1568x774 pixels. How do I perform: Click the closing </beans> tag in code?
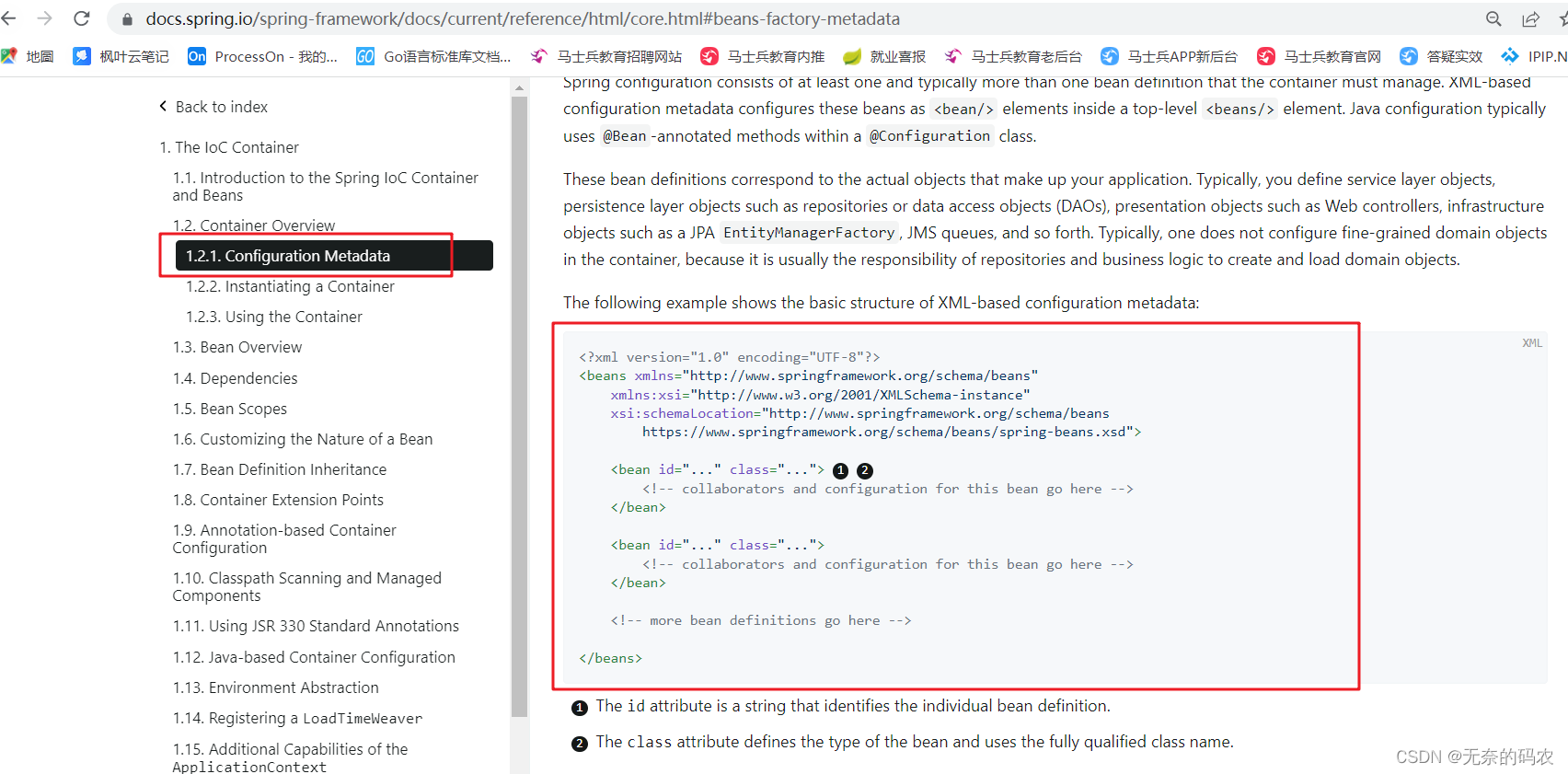click(x=610, y=658)
